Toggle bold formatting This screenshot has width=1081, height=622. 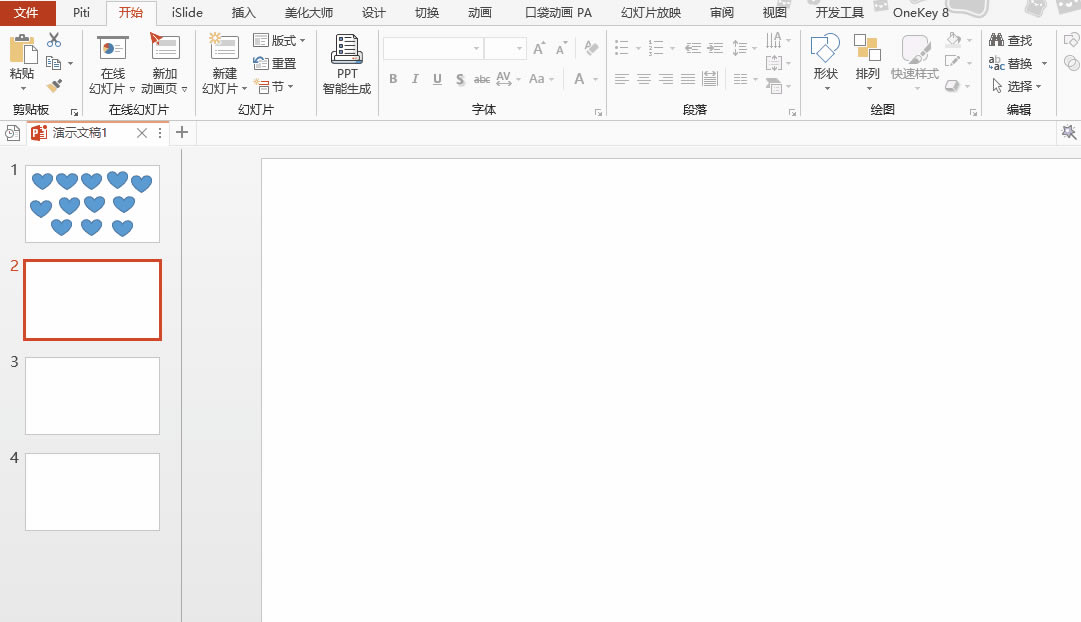point(393,79)
